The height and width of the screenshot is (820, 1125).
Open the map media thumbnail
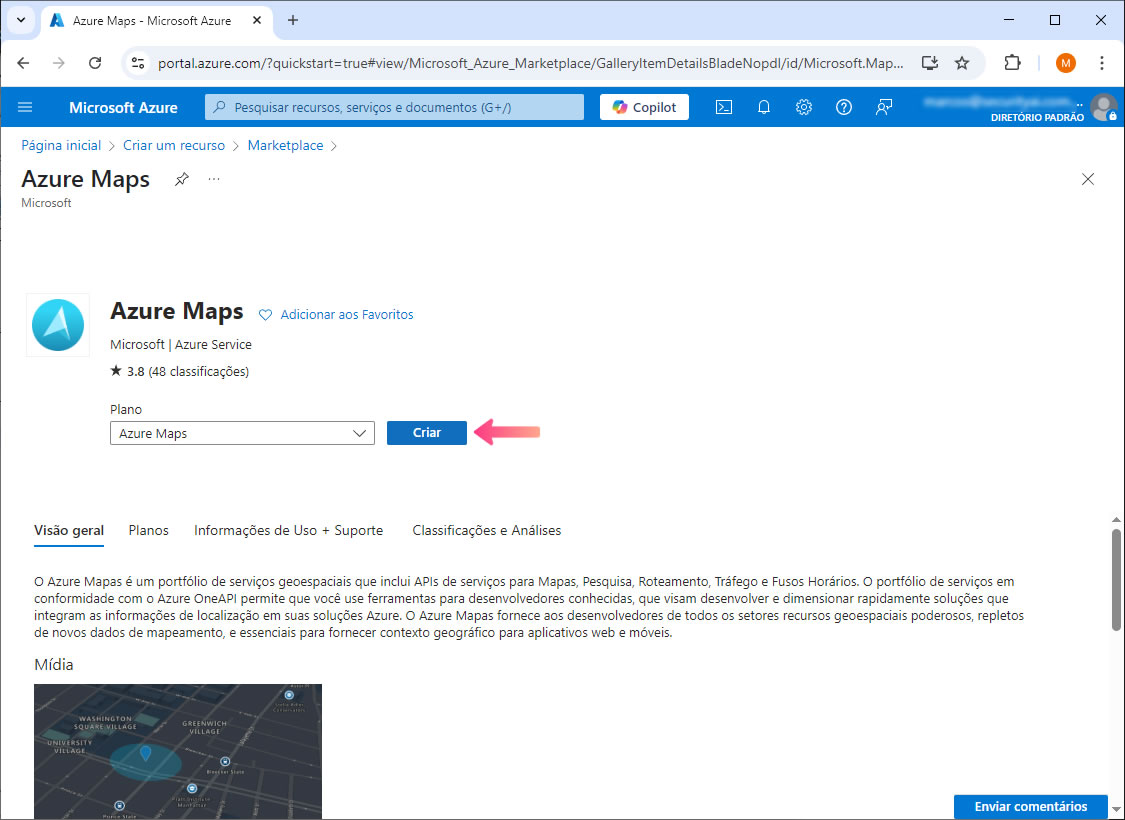(x=178, y=752)
